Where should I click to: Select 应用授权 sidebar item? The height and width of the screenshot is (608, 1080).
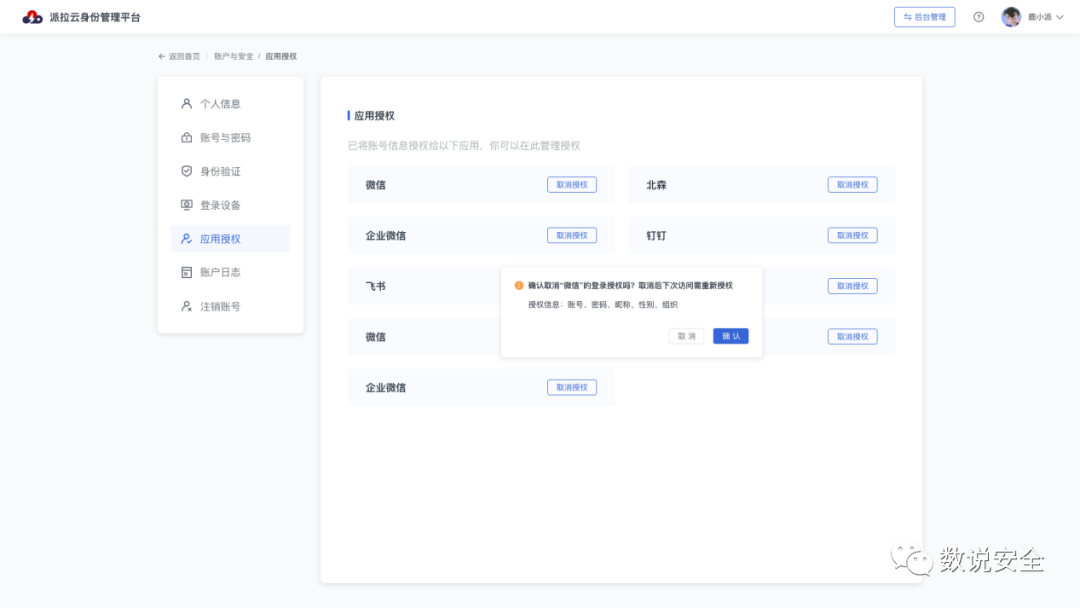click(x=230, y=238)
